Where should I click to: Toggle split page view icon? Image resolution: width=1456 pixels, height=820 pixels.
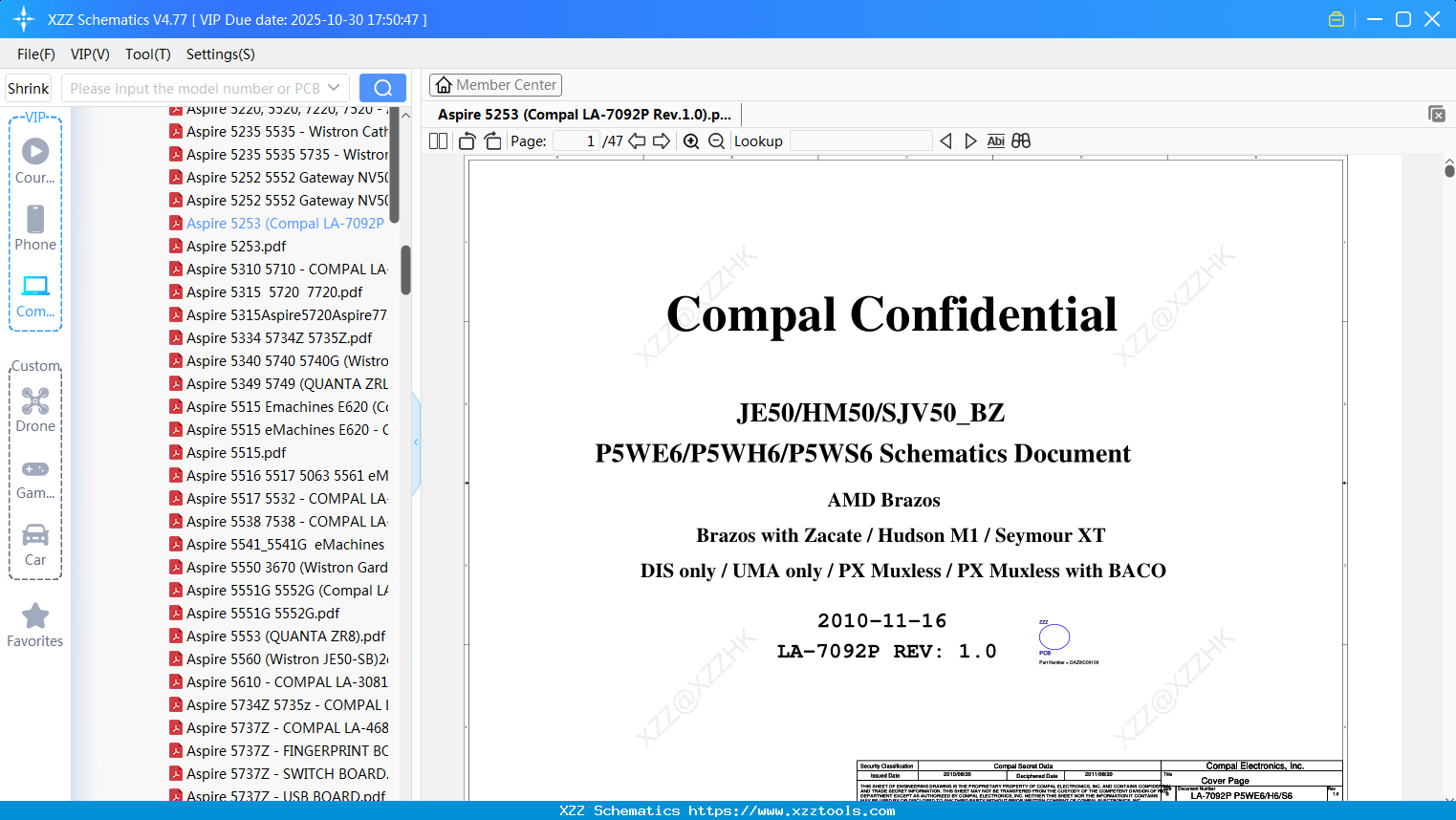(x=439, y=141)
